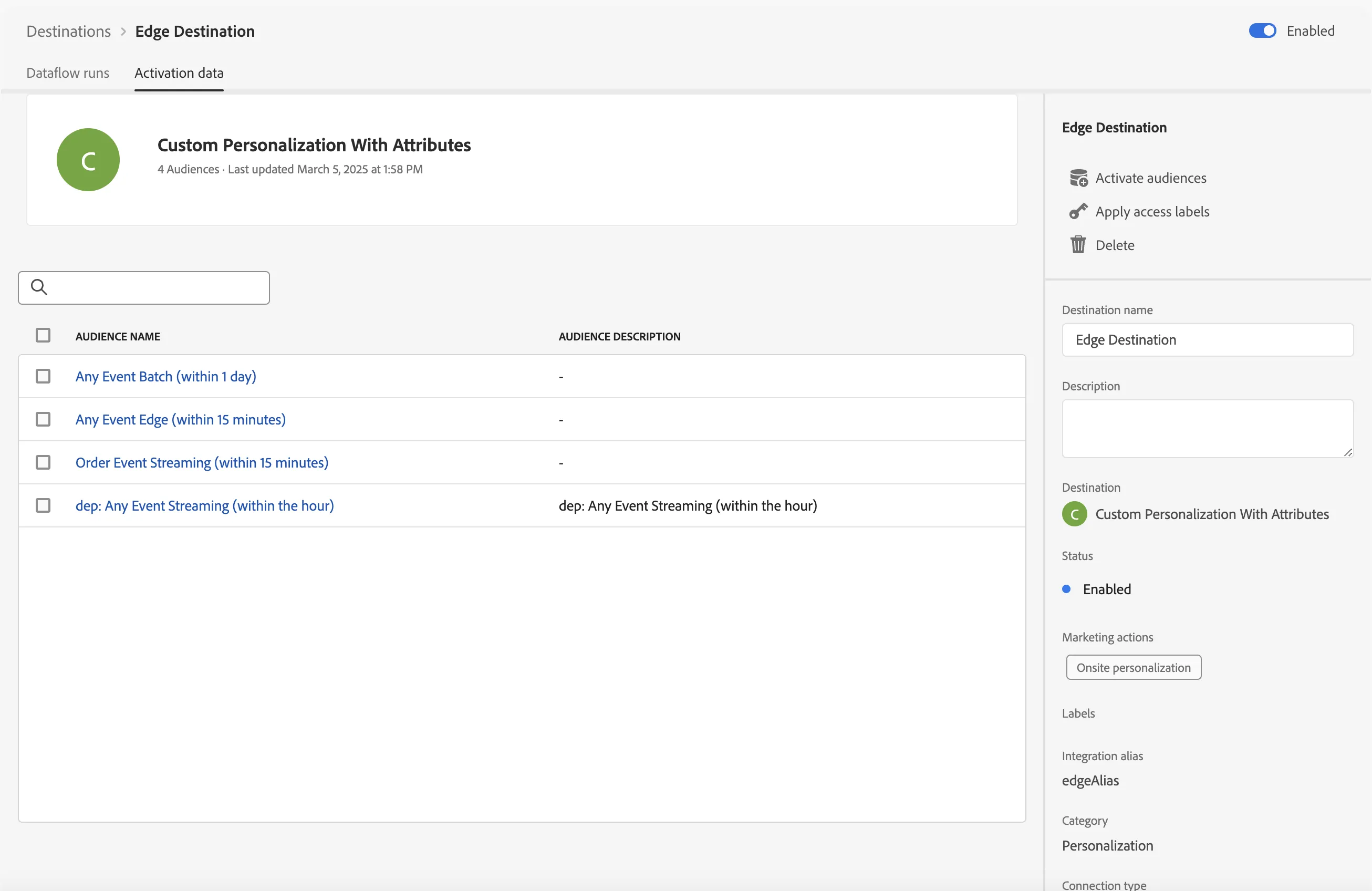Click the Onsite personalization marketing action tag
1372x891 pixels.
click(x=1134, y=668)
